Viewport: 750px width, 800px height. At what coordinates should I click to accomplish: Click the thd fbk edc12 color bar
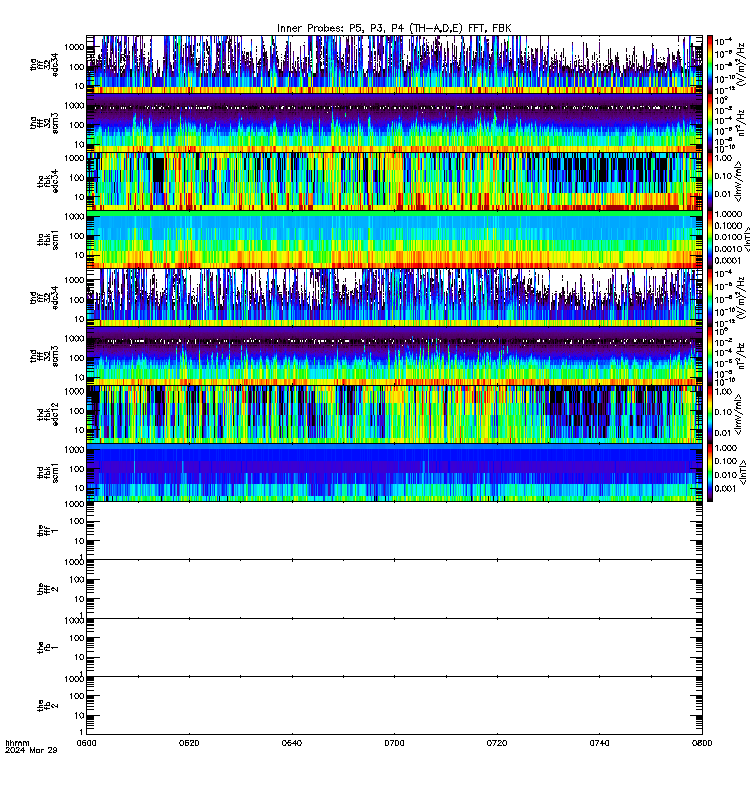[x=710, y=414]
